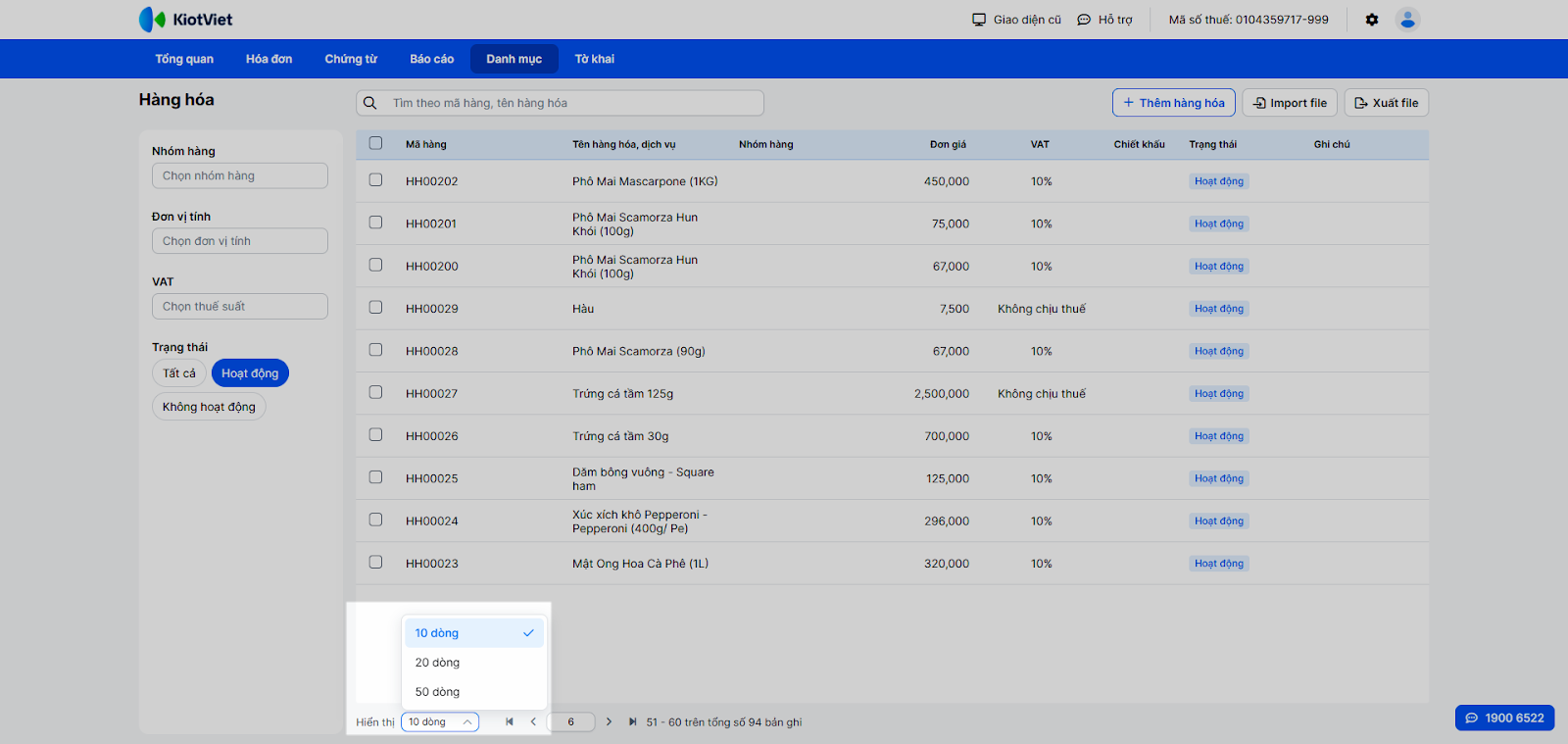1568x744 pixels.
Task: Go to previous page arrow
Action: pos(533,721)
